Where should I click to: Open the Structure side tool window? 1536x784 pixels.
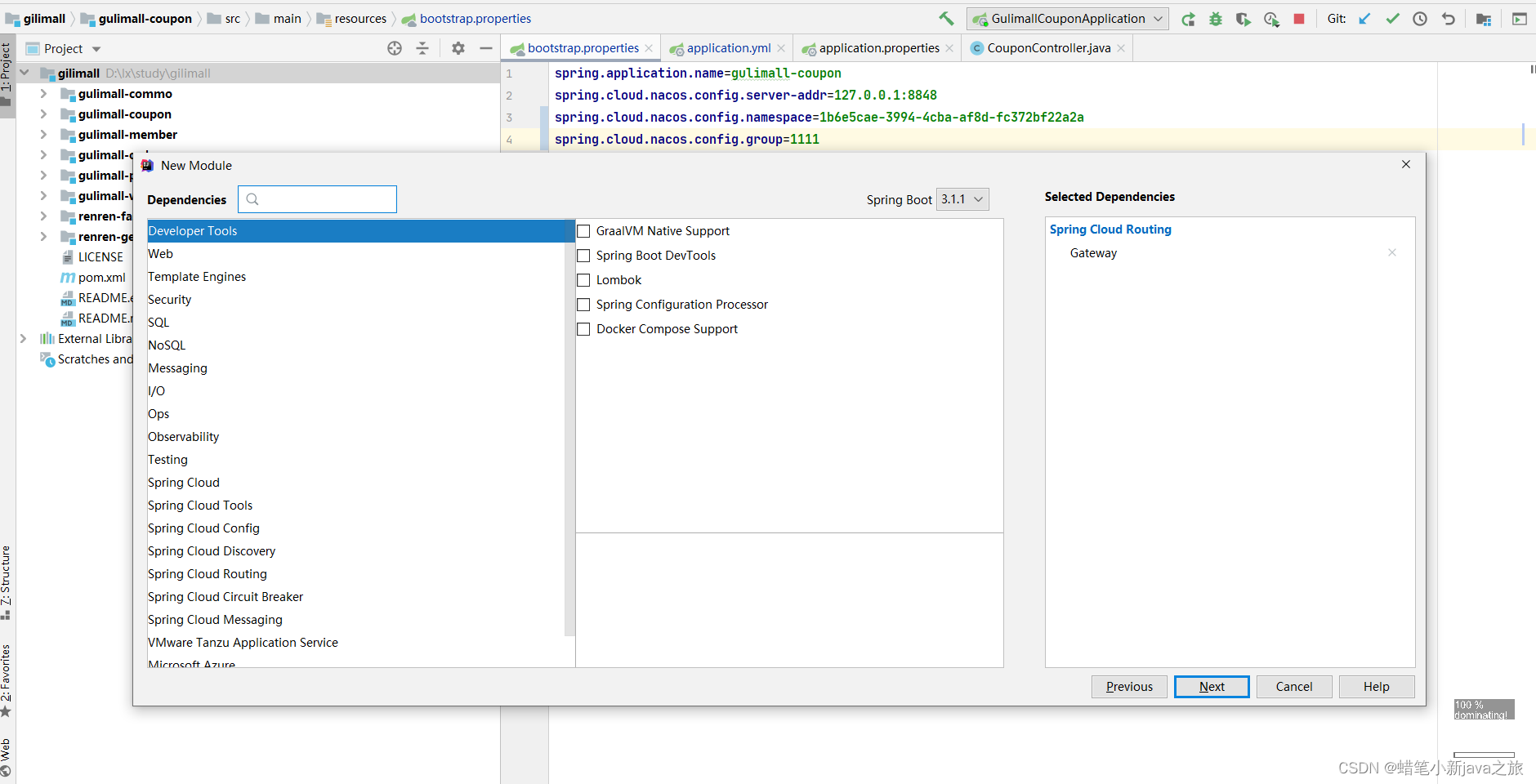(7, 582)
